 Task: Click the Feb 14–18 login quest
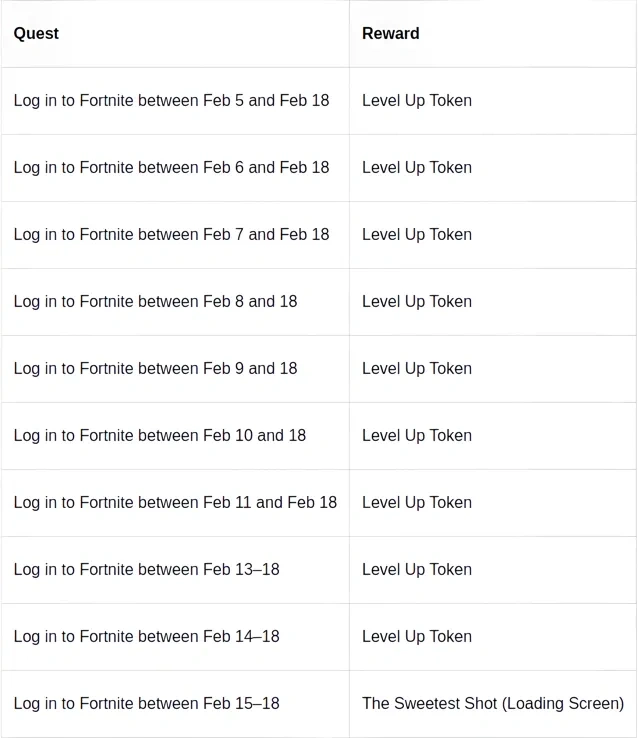click(146, 636)
